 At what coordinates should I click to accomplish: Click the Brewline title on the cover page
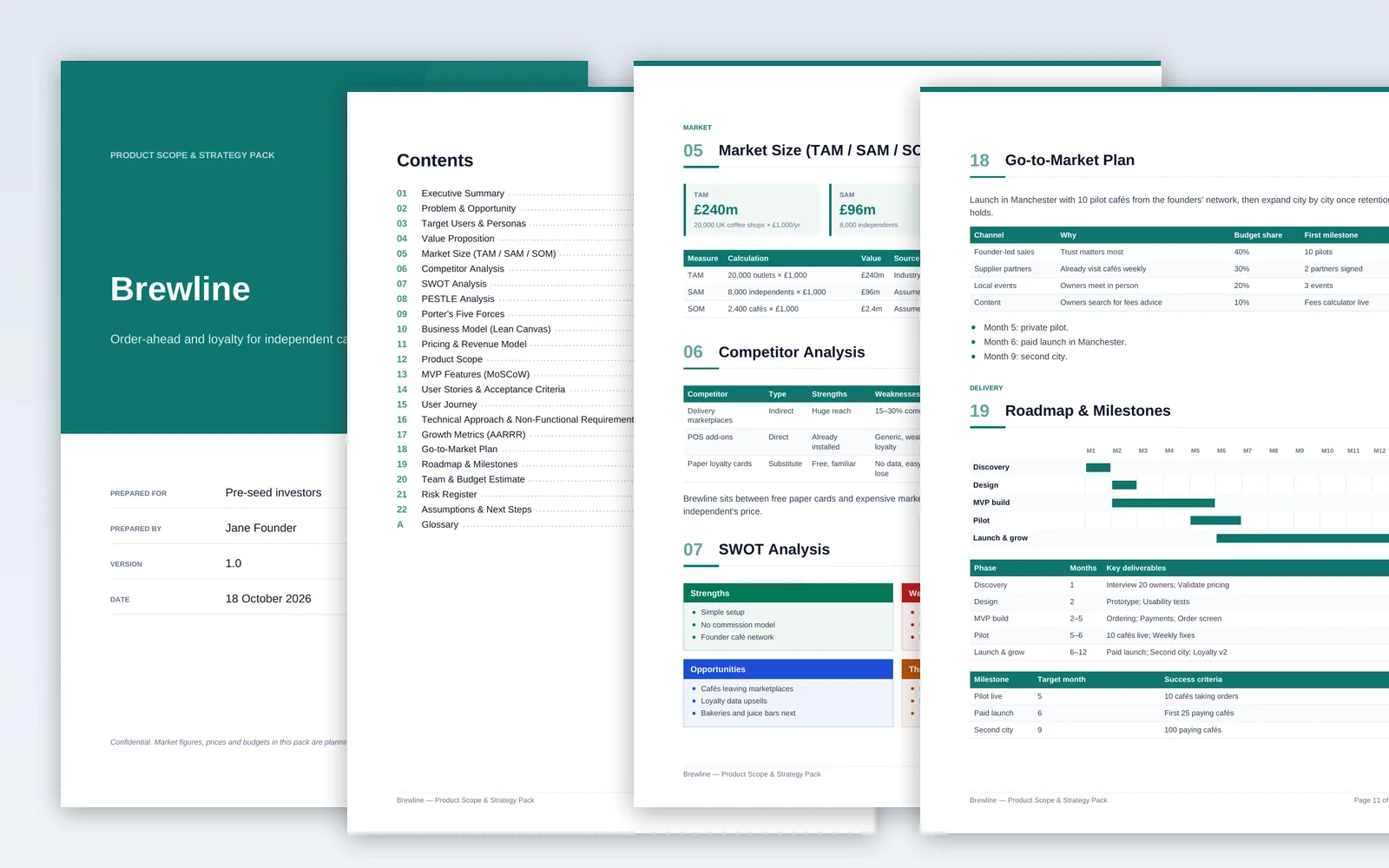click(x=180, y=289)
